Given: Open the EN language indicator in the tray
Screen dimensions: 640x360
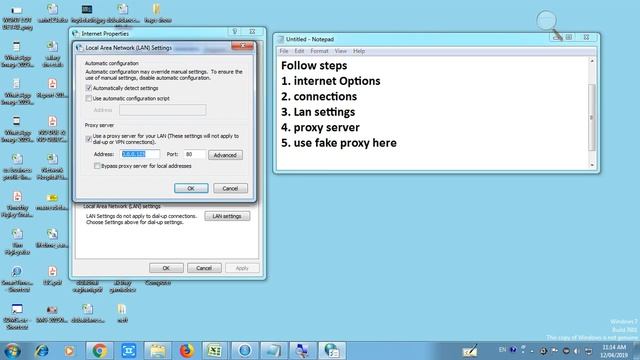Looking at the screenshot, I should 502,350.
